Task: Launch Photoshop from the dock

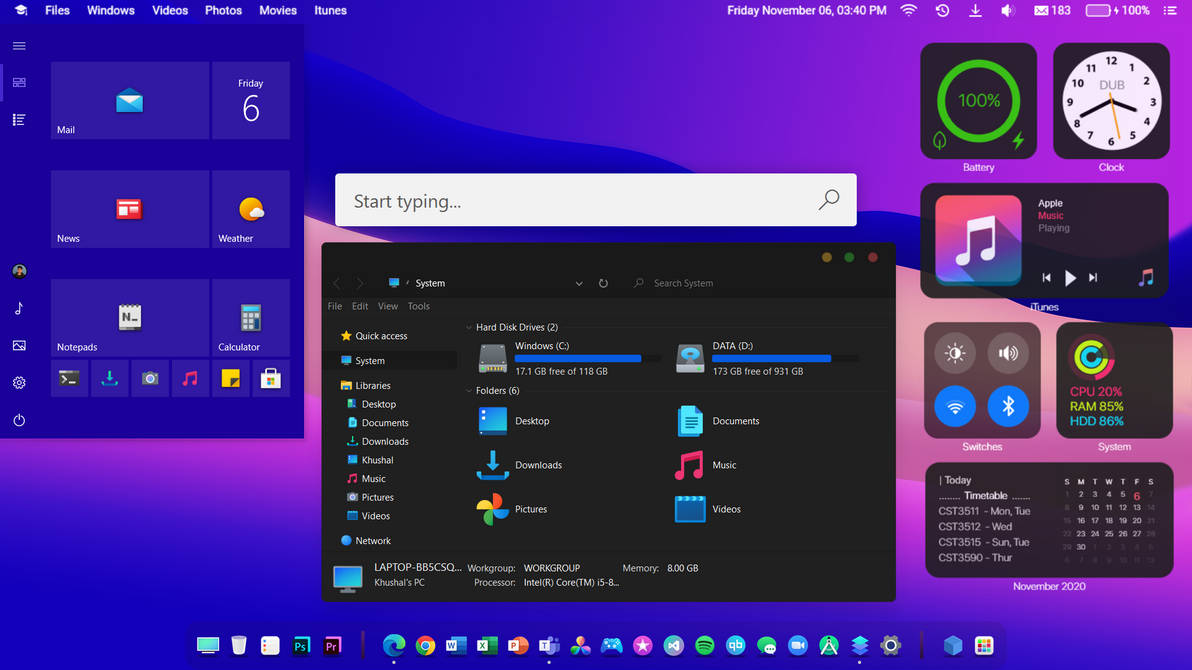Action: point(301,646)
